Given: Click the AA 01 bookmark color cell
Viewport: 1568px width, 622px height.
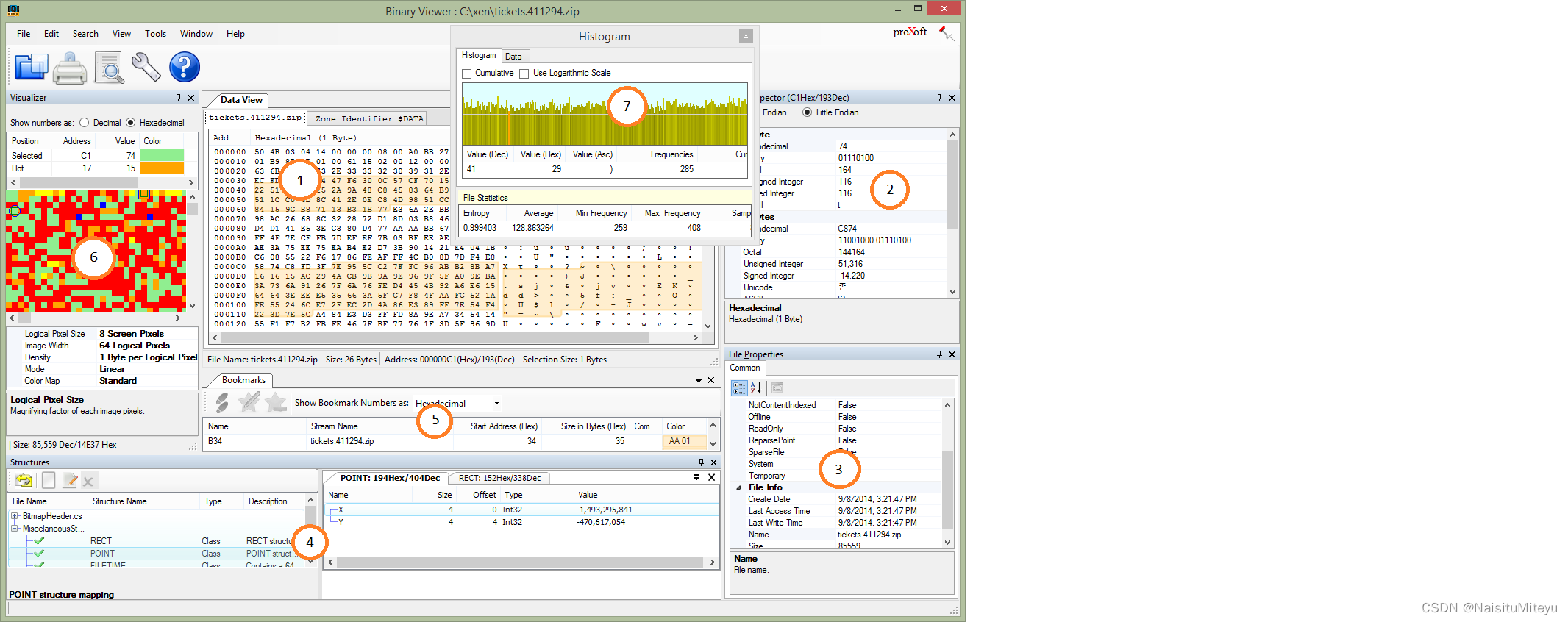Looking at the screenshot, I should 684,441.
